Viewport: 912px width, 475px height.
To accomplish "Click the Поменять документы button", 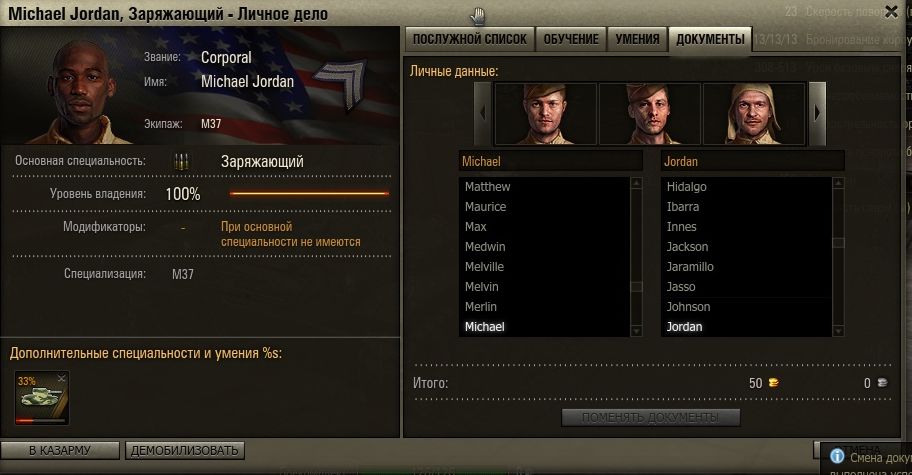I will coord(650,417).
